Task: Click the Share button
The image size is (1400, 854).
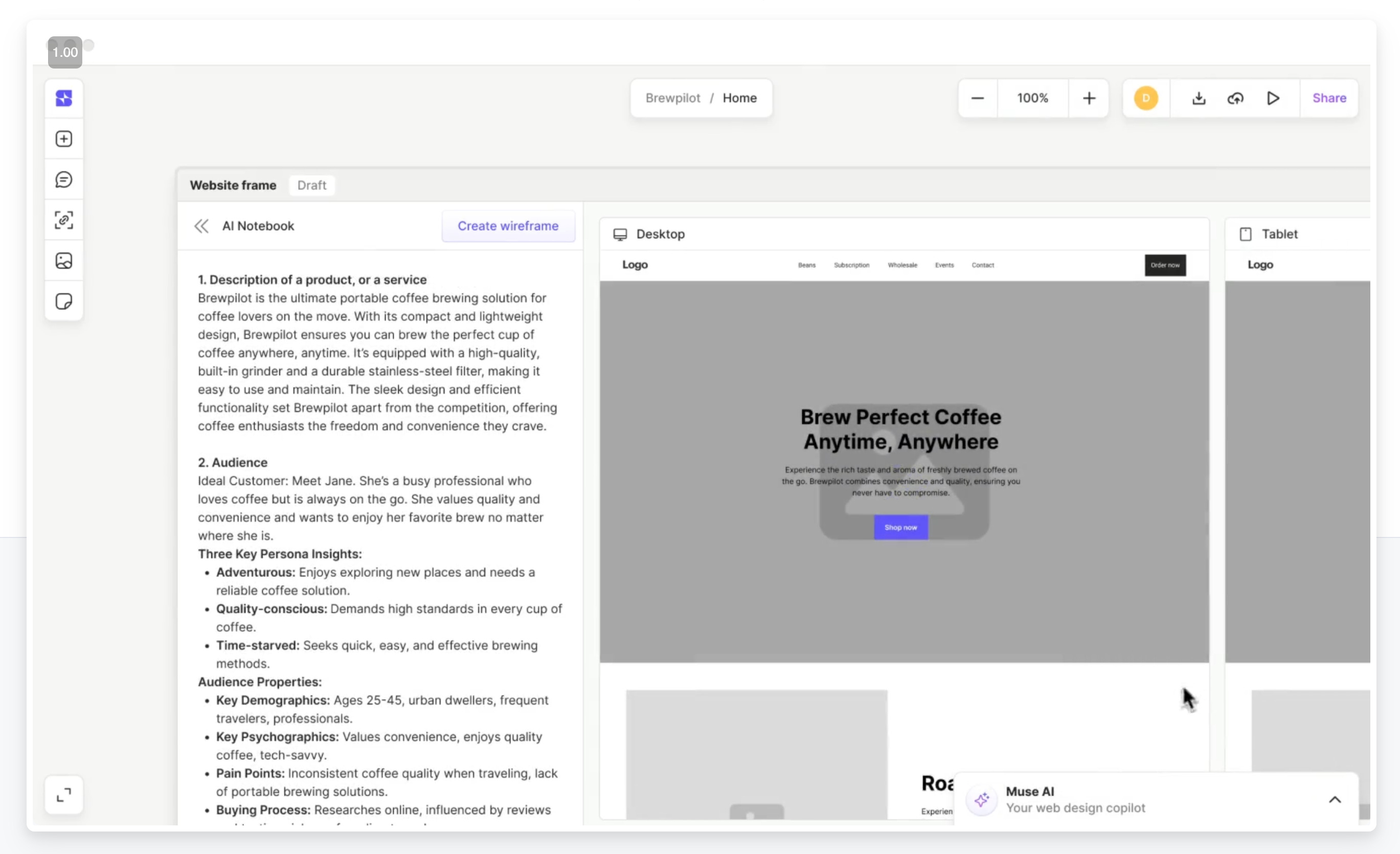Action: 1329,98
